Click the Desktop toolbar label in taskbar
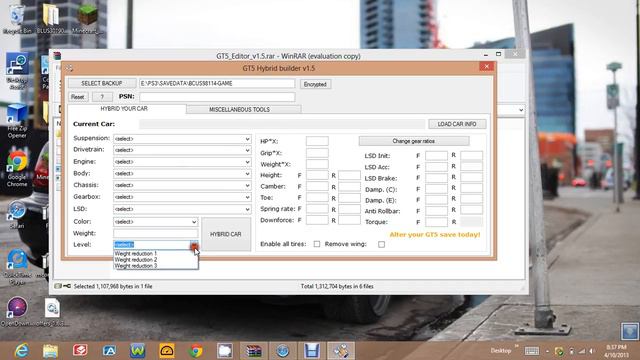Viewport: 640px width, 360px height. click(x=500, y=351)
